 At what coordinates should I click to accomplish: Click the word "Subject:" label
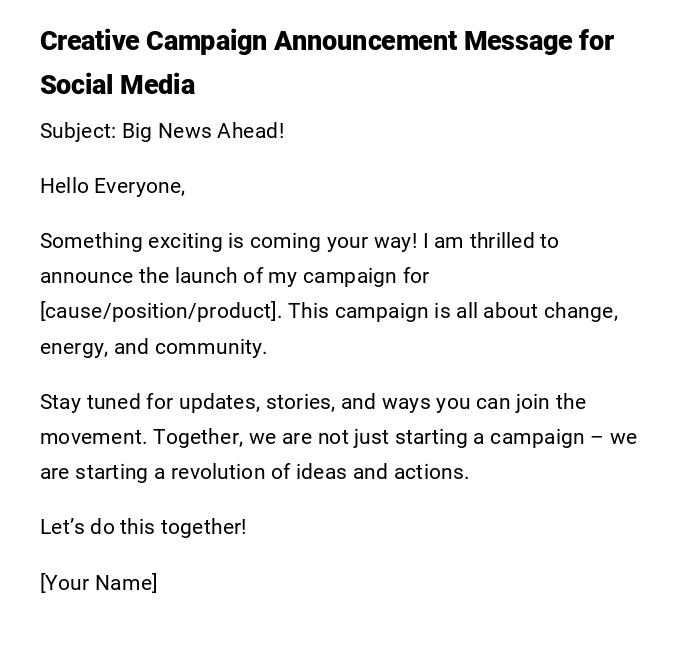pyautogui.click(x=78, y=131)
